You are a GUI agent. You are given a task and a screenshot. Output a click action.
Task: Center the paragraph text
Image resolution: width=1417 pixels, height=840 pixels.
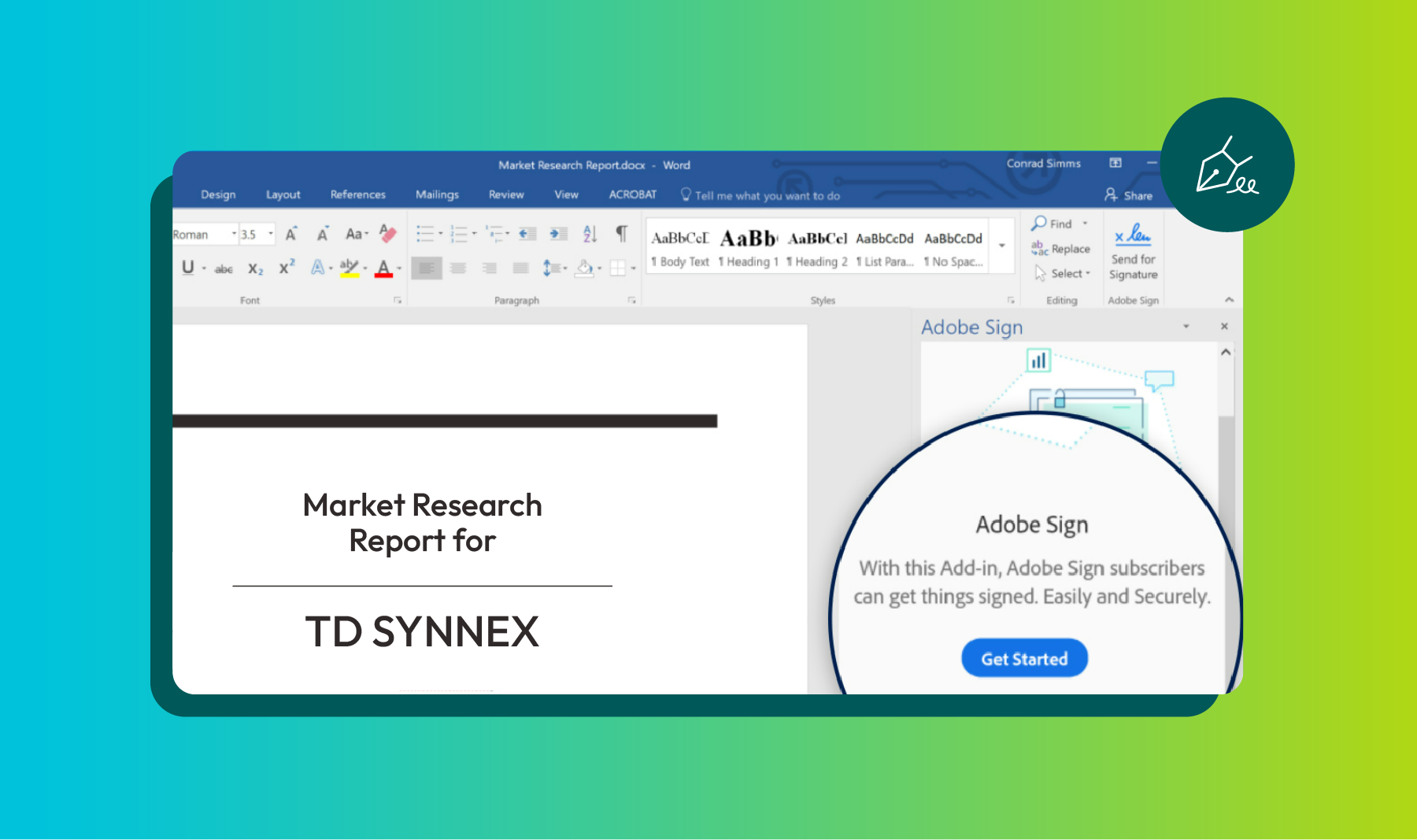(458, 268)
